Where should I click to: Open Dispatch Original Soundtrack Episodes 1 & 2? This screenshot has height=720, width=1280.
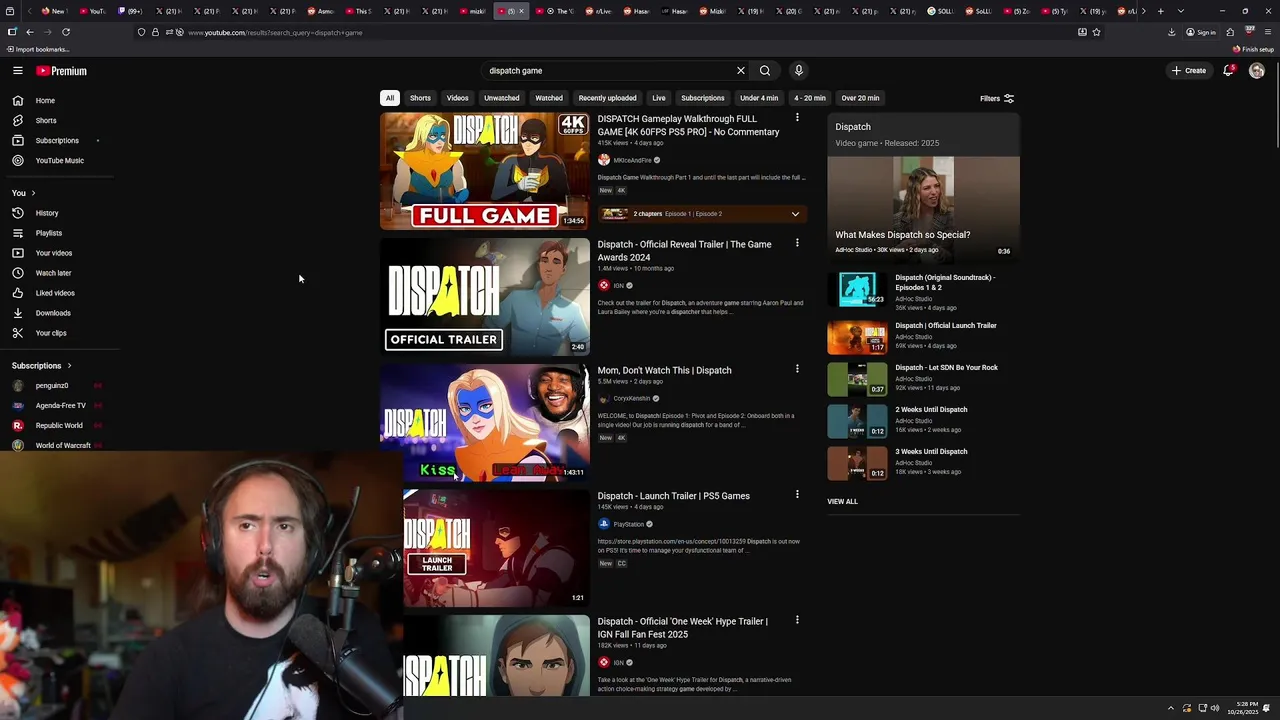pyautogui.click(x=945, y=283)
